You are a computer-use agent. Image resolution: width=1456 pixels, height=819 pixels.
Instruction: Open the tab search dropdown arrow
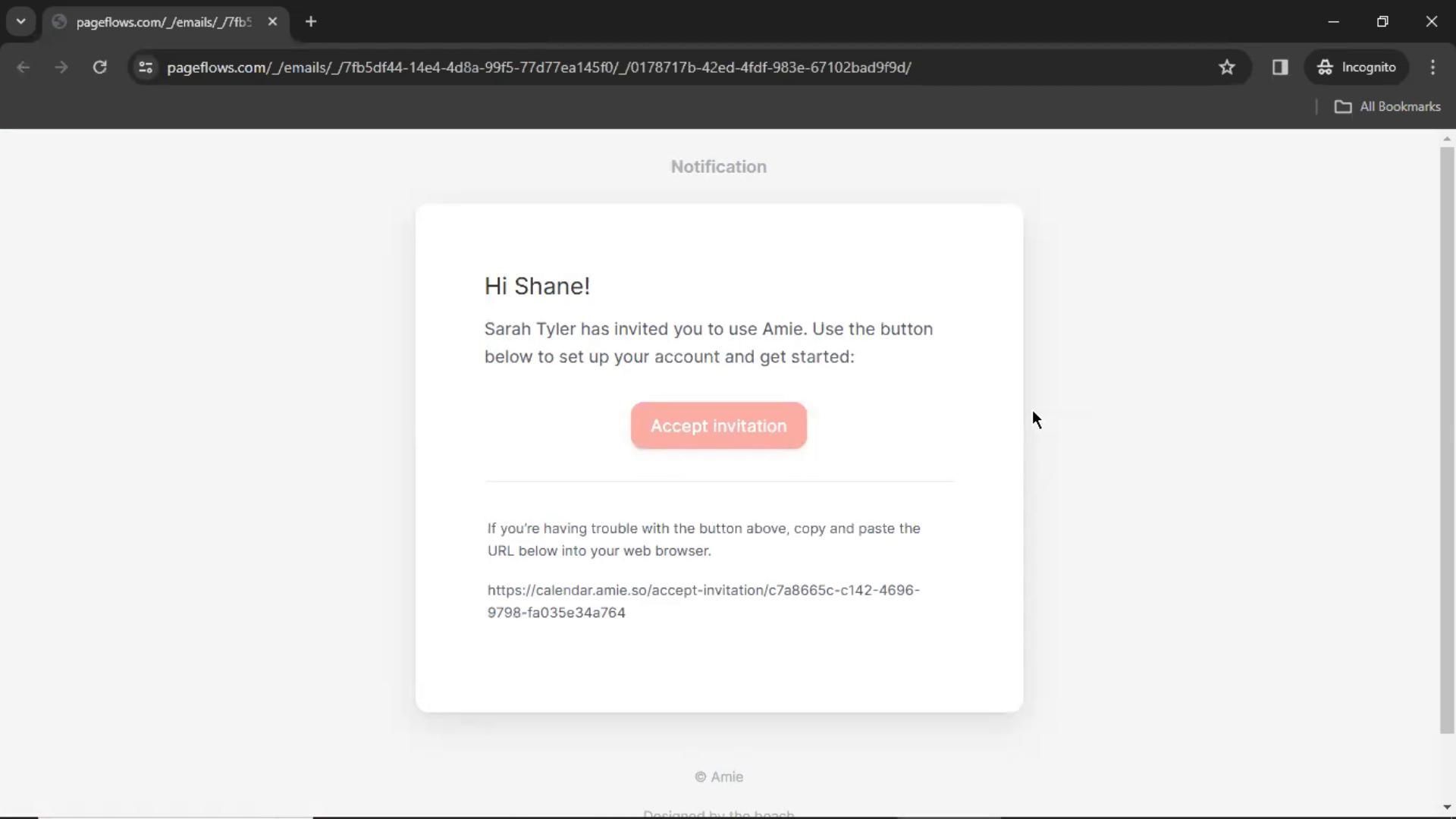click(20, 21)
